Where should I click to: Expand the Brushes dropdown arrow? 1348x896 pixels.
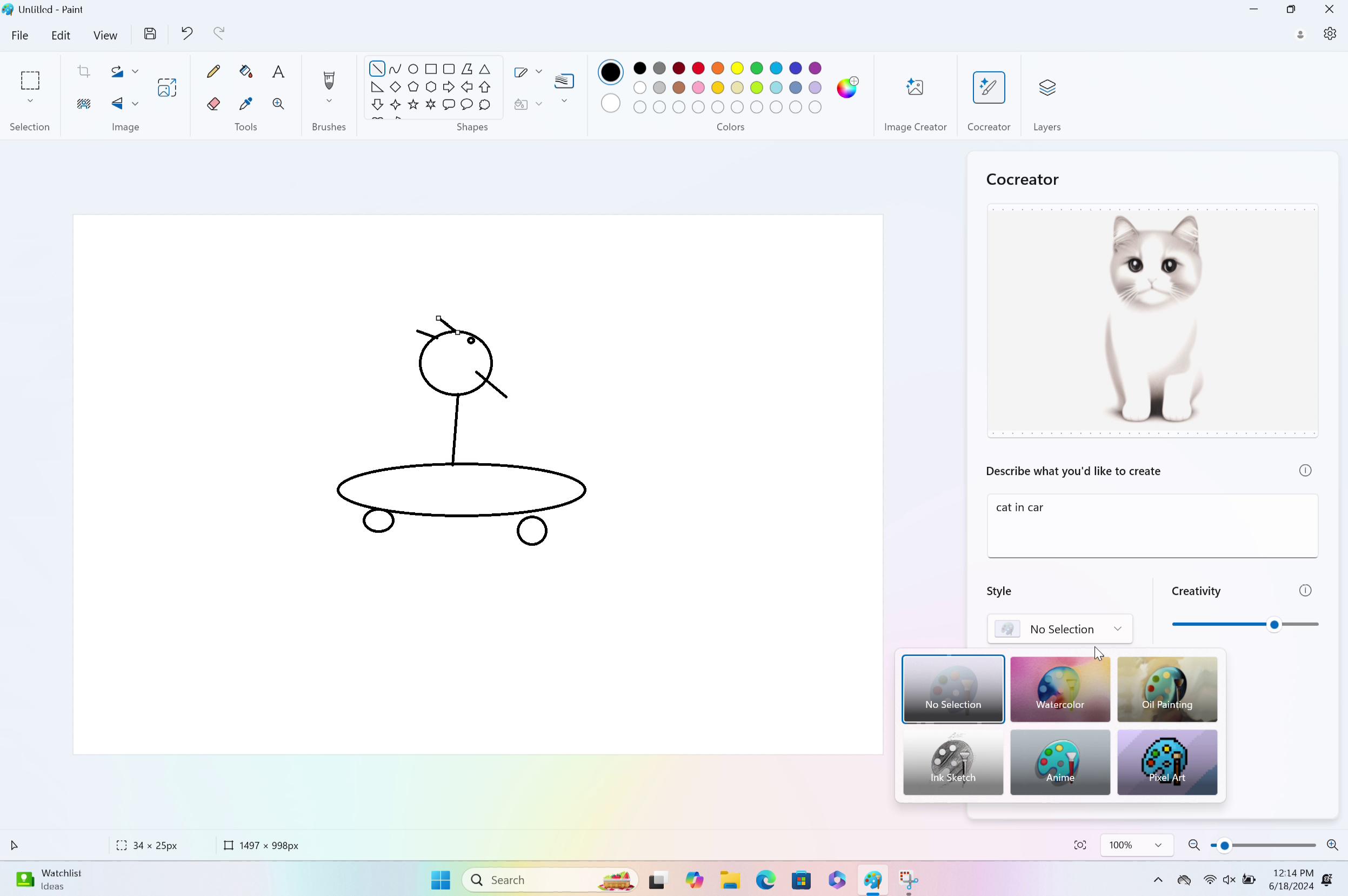click(329, 101)
